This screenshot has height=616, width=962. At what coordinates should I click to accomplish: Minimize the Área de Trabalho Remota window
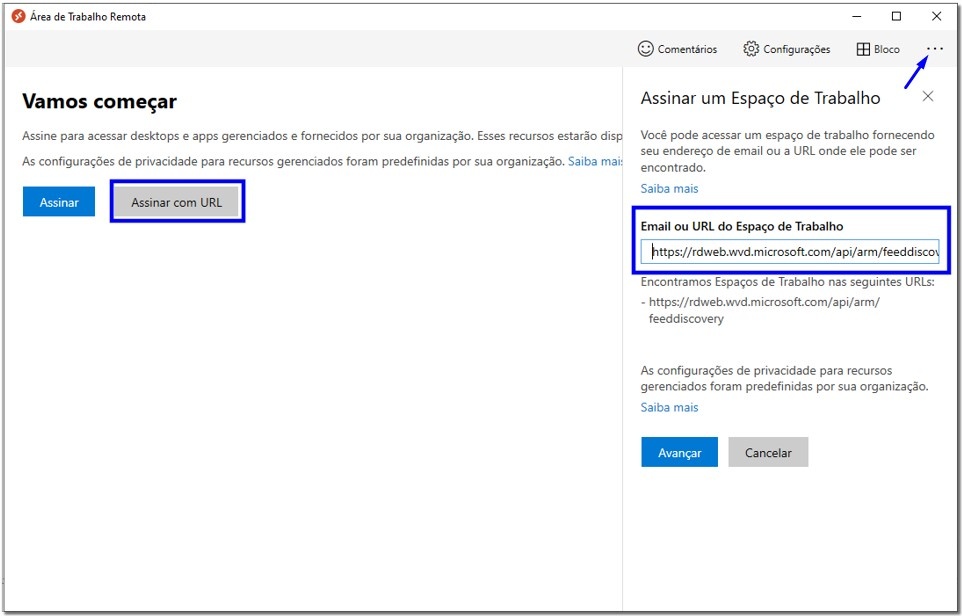[x=857, y=17]
